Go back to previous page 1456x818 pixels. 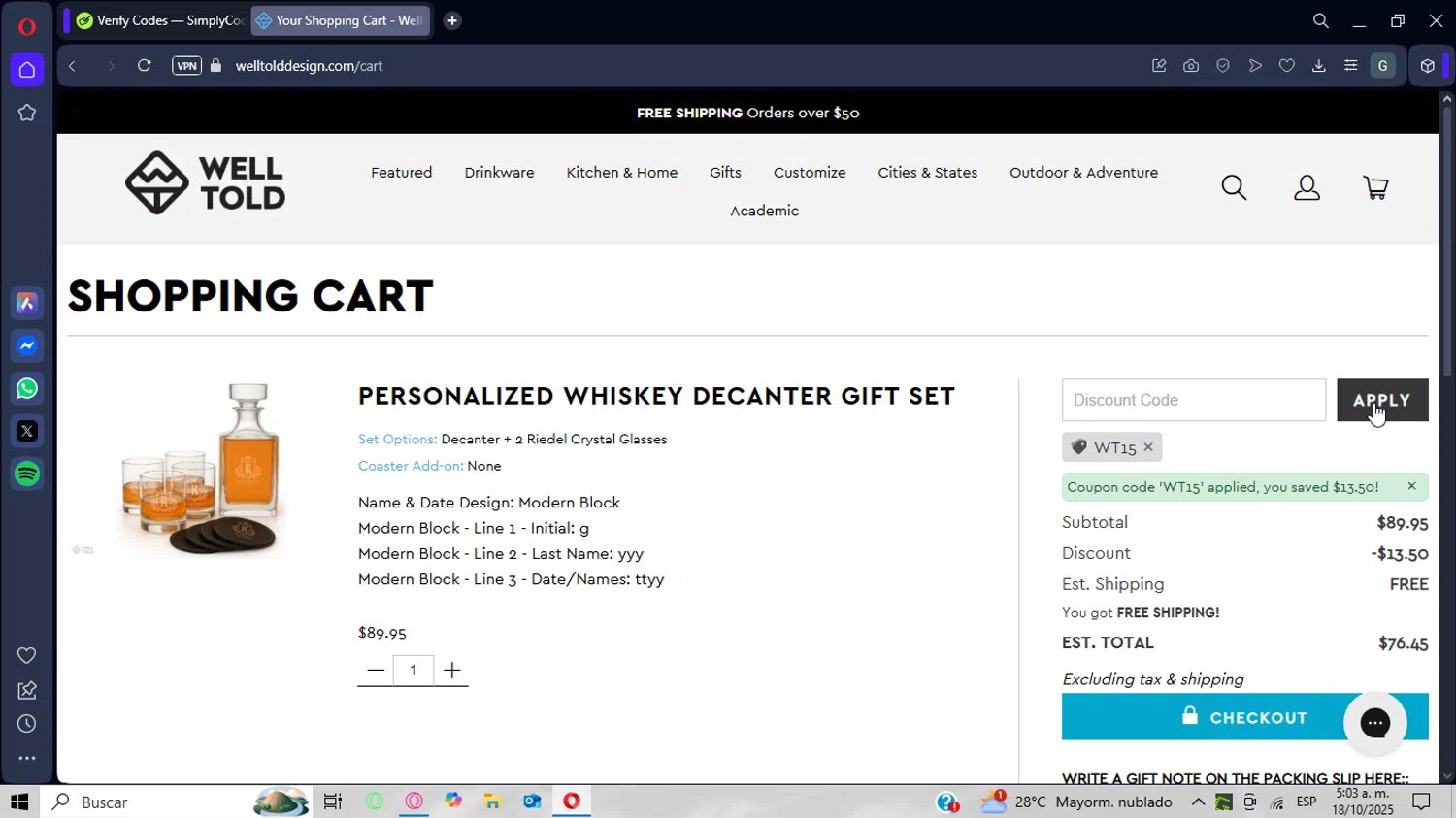click(73, 66)
